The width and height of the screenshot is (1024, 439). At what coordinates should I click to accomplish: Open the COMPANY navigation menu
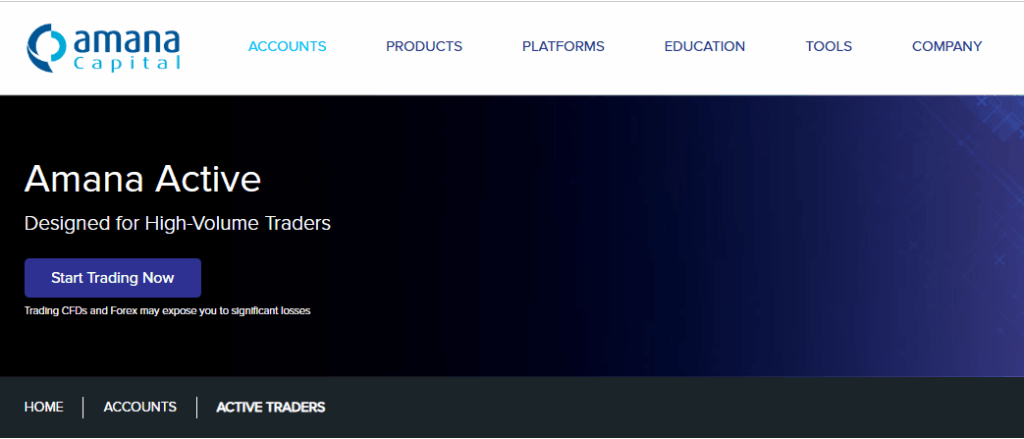[947, 46]
